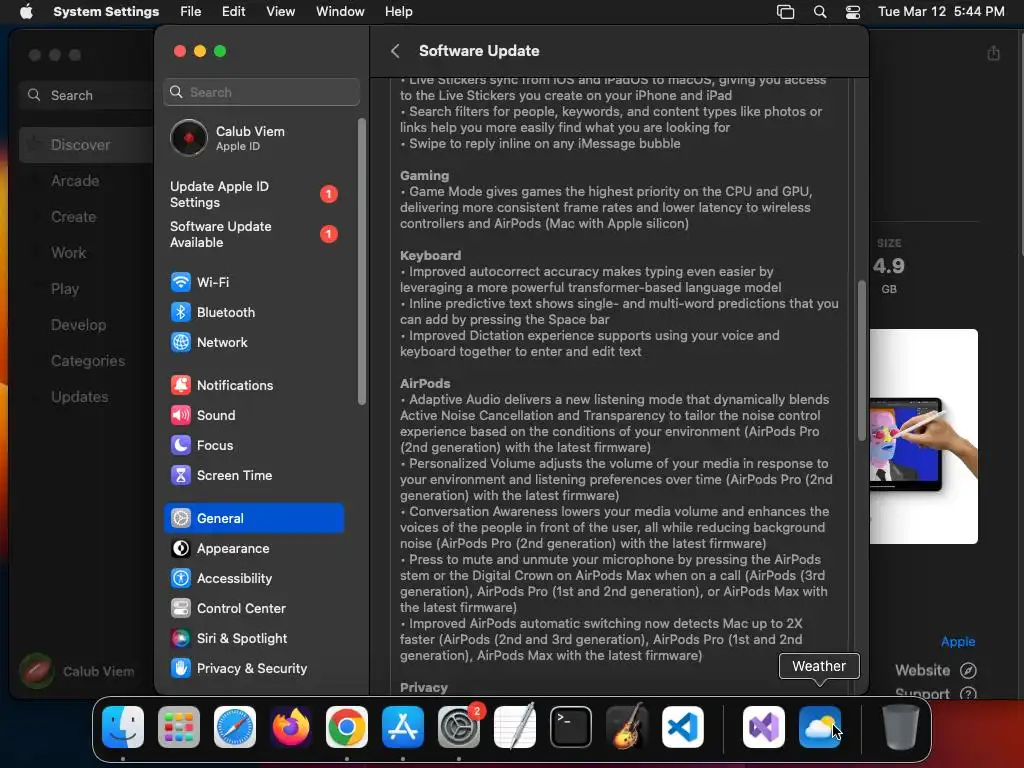
Task: Select Discover in App Store sidebar
Action: pyautogui.click(x=87, y=145)
